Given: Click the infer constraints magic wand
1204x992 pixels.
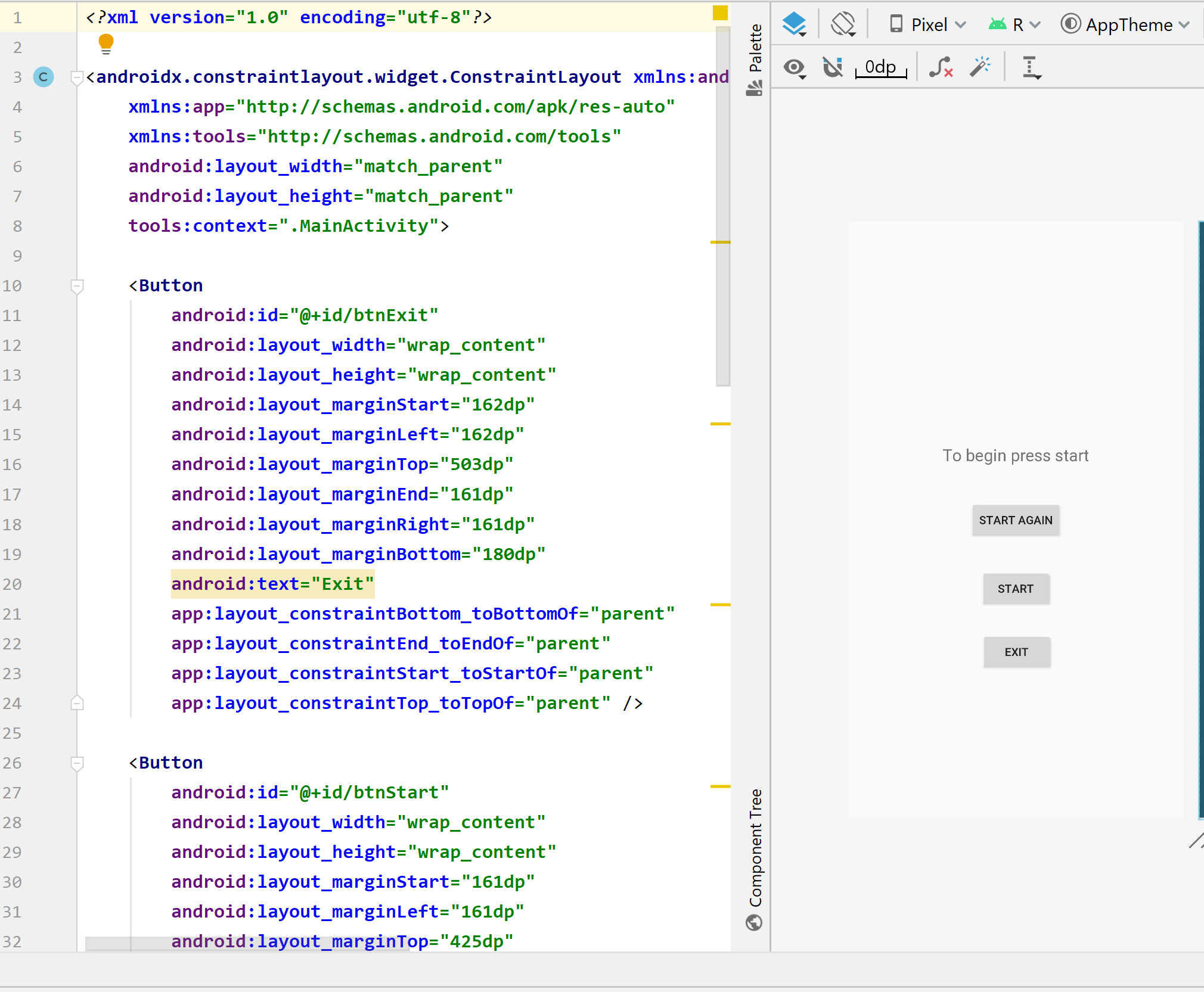Looking at the screenshot, I should [x=979, y=67].
